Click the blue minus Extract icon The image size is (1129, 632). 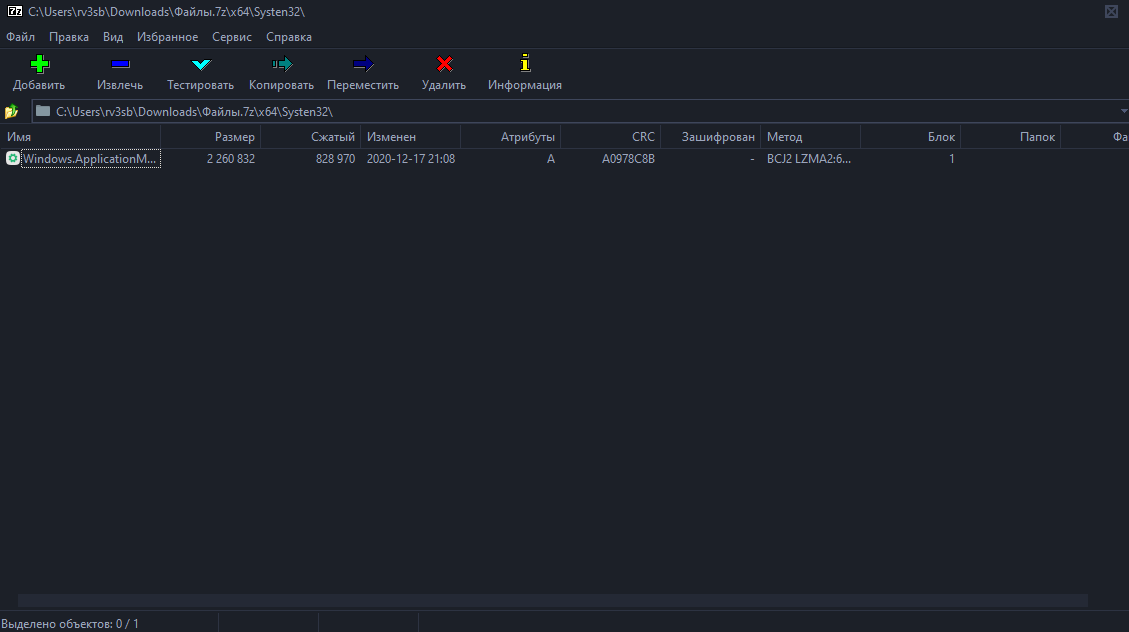click(120, 65)
